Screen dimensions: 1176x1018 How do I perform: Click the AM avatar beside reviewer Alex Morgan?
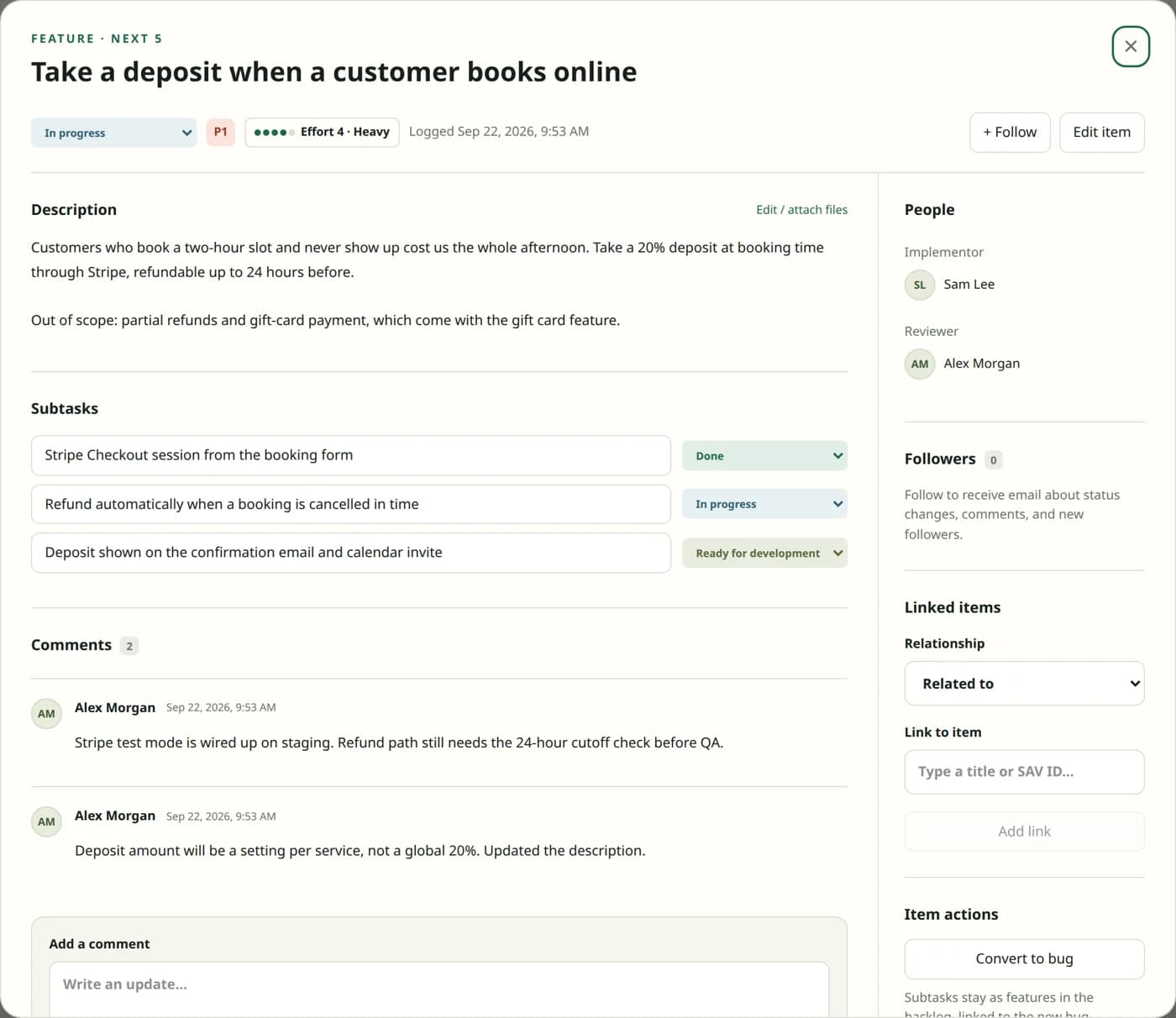920,364
